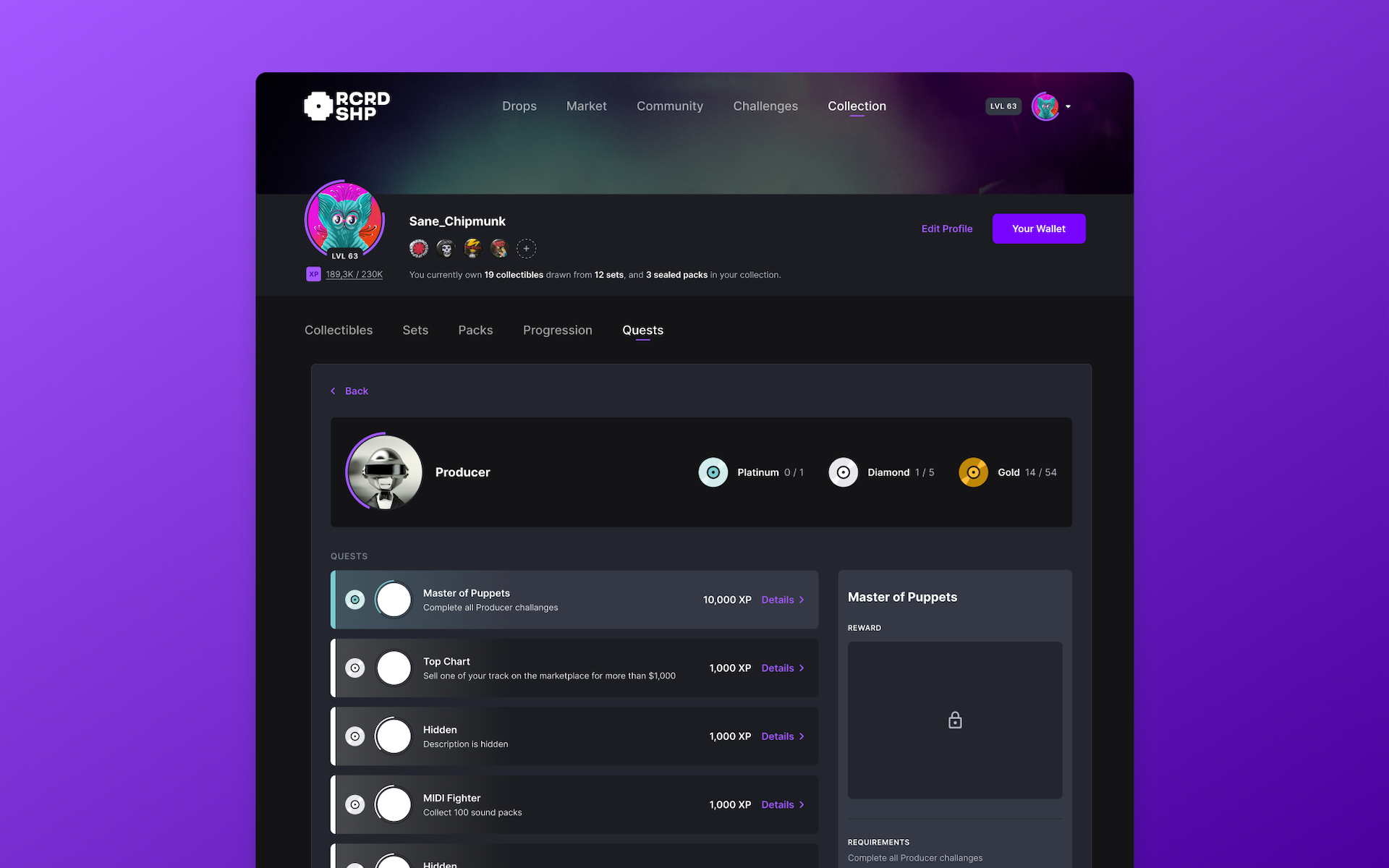The image size is (1389, 868).
Task: Click the RCRDSHP logo icon
Action: 319,105
